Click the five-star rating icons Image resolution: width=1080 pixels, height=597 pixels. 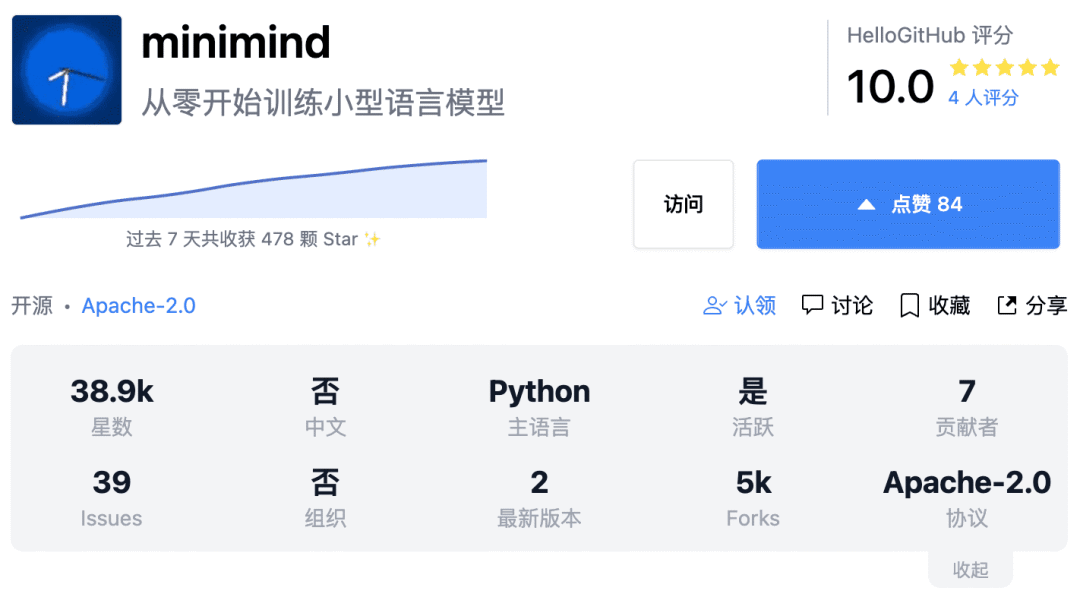[1003, 68]
